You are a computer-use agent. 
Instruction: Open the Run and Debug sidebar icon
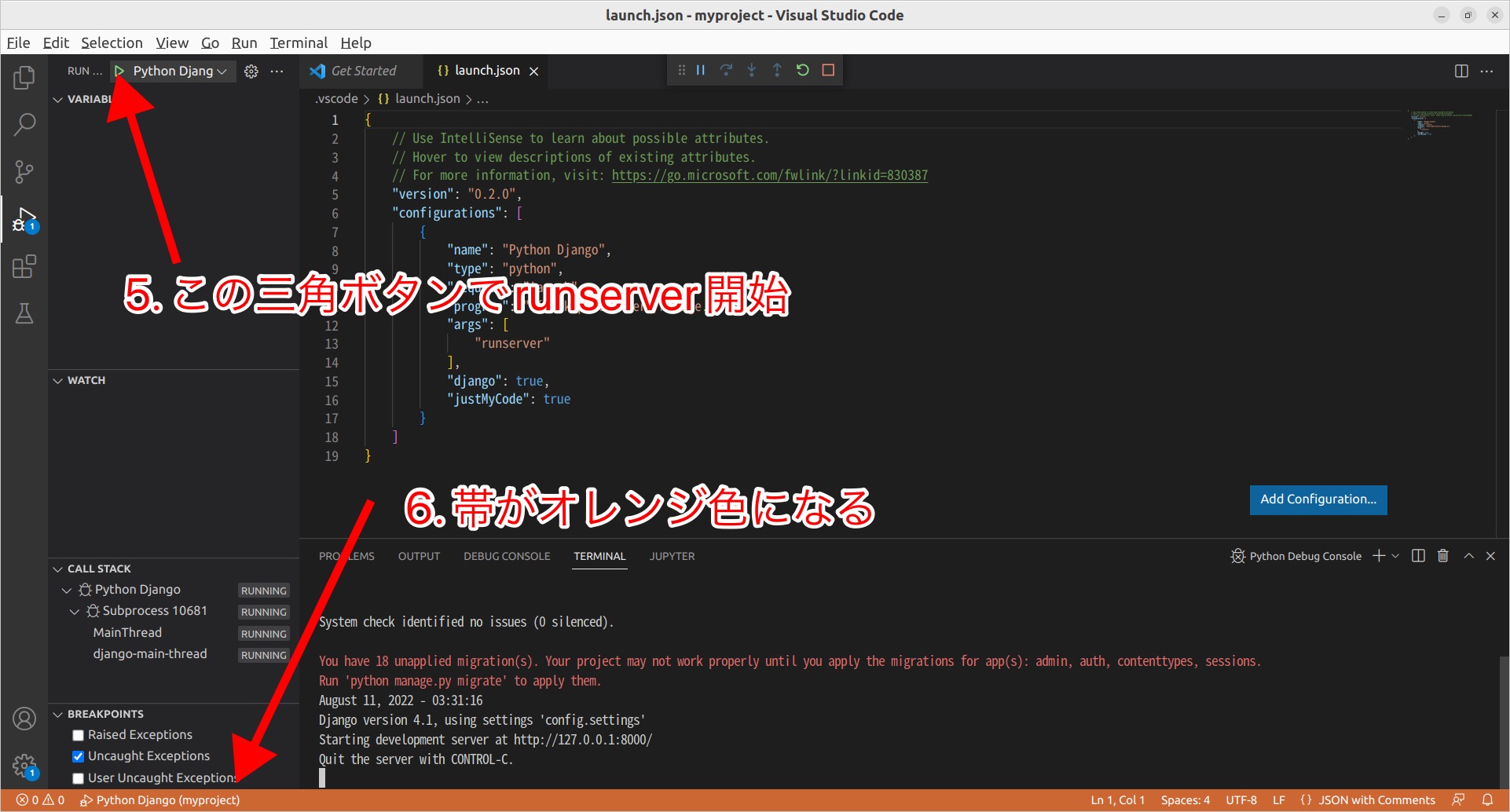[x=24, y=219]
